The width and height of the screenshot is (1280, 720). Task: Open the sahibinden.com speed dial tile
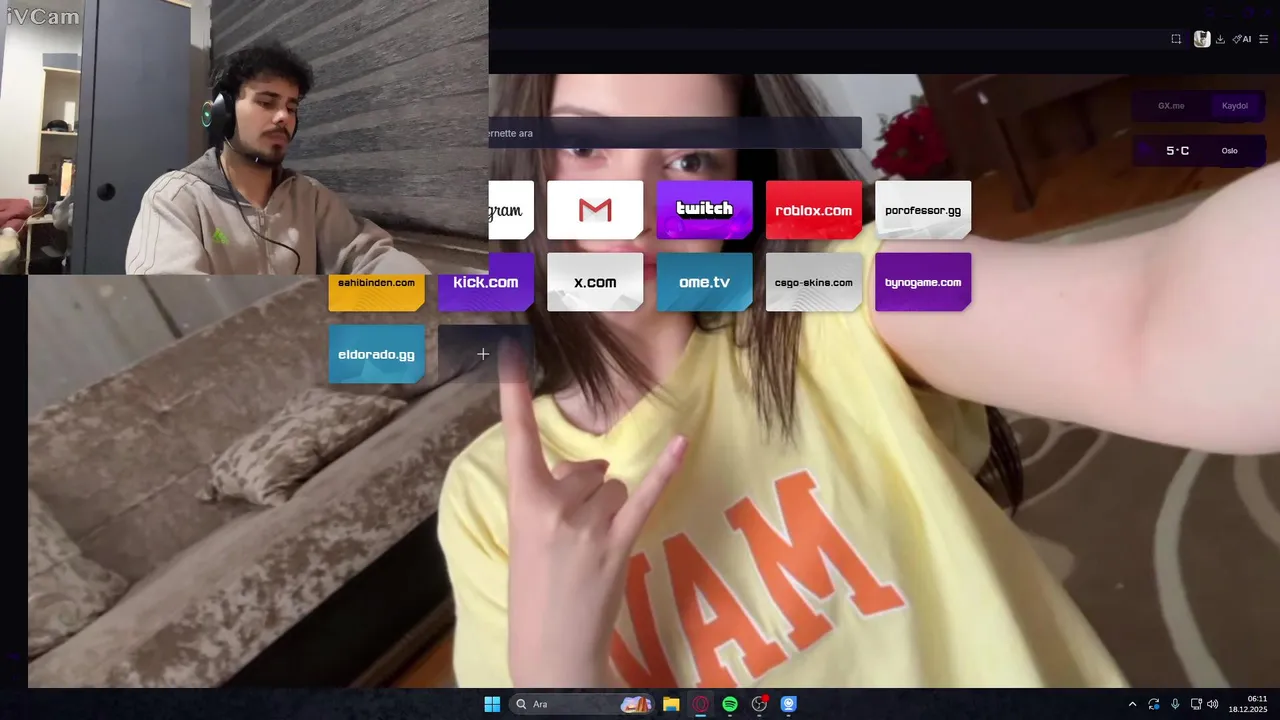(x=376, y=292)
